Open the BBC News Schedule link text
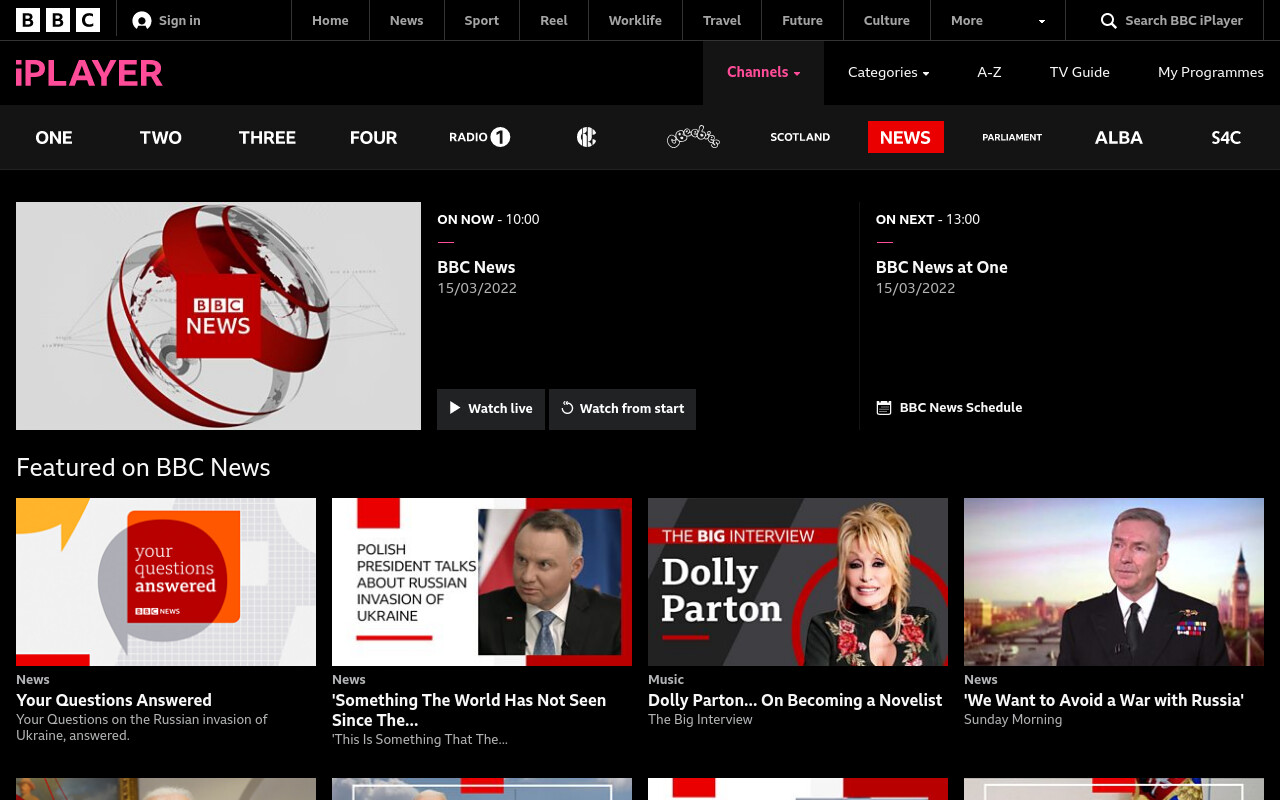Screen dimensions: 1280x800 point(961,407)
